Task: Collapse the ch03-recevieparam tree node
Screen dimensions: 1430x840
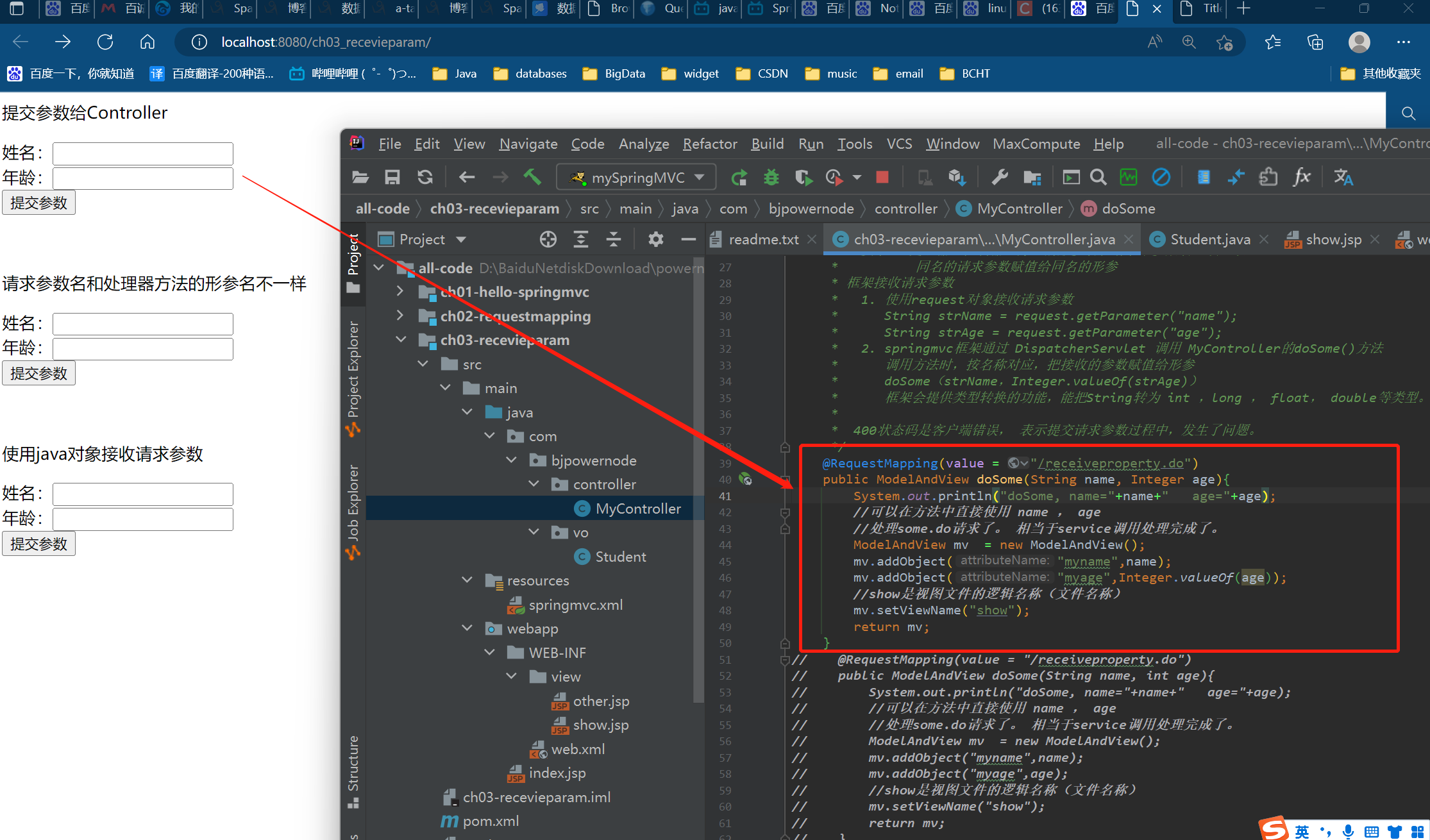Action: [x=401, y=340]
